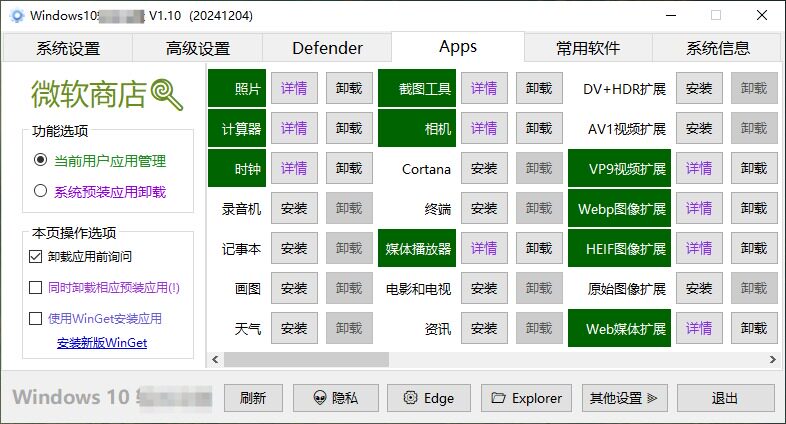786x424 pixels.
Task: Click 详情 for 相机
Action: [484, 128]
